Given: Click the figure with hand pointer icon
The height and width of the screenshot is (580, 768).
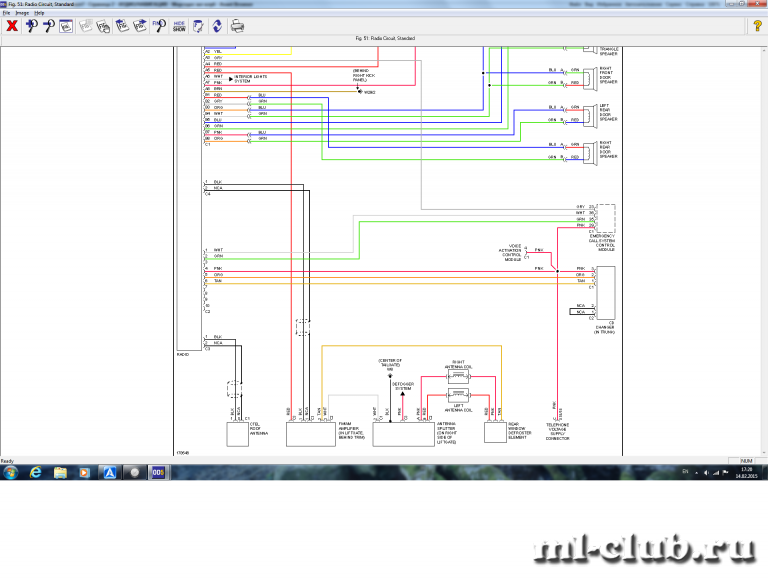Looking at the screenshot, I should (x=102, y=26).
